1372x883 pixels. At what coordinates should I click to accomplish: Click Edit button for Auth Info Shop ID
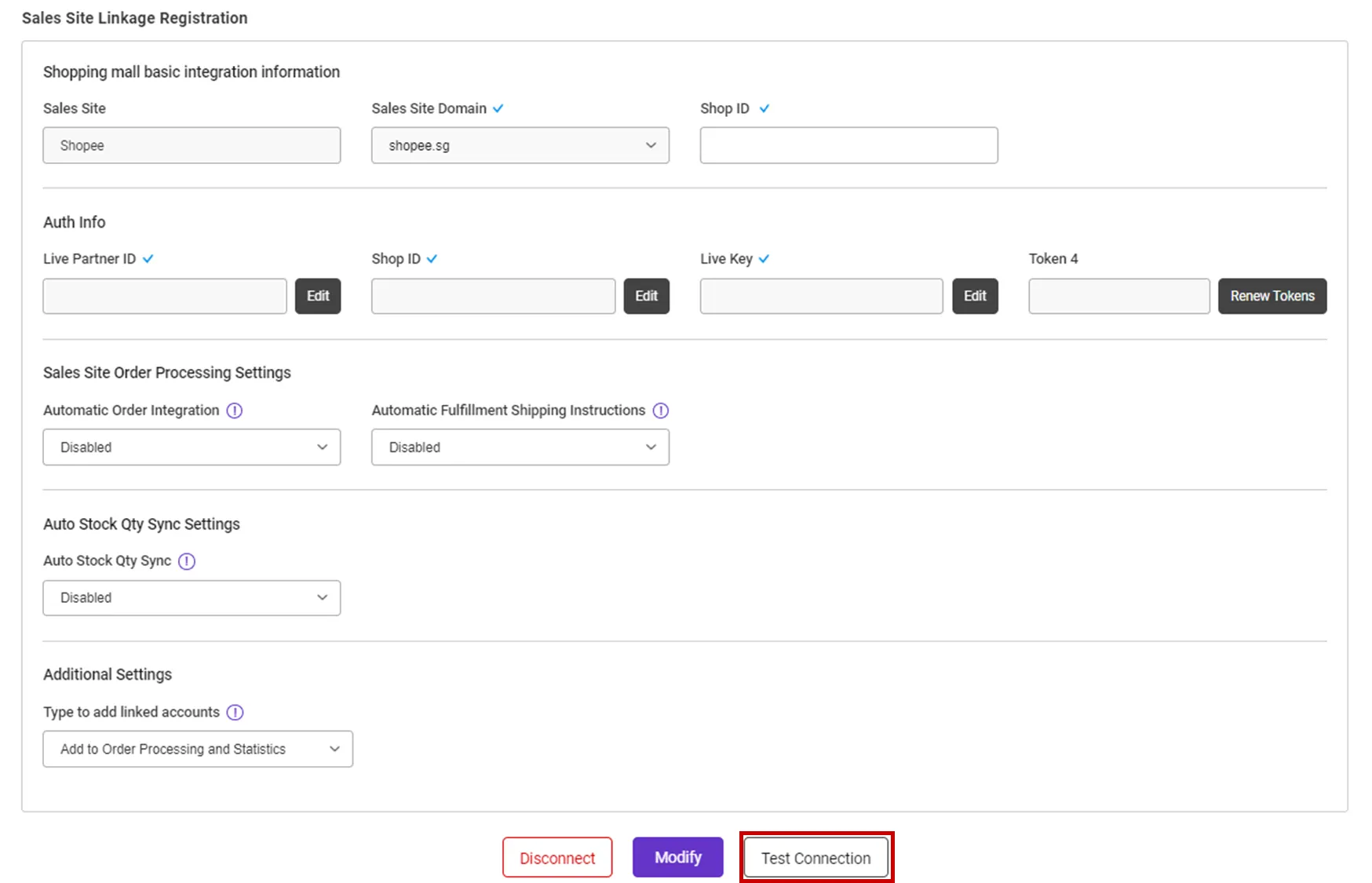tap(646, 296)
